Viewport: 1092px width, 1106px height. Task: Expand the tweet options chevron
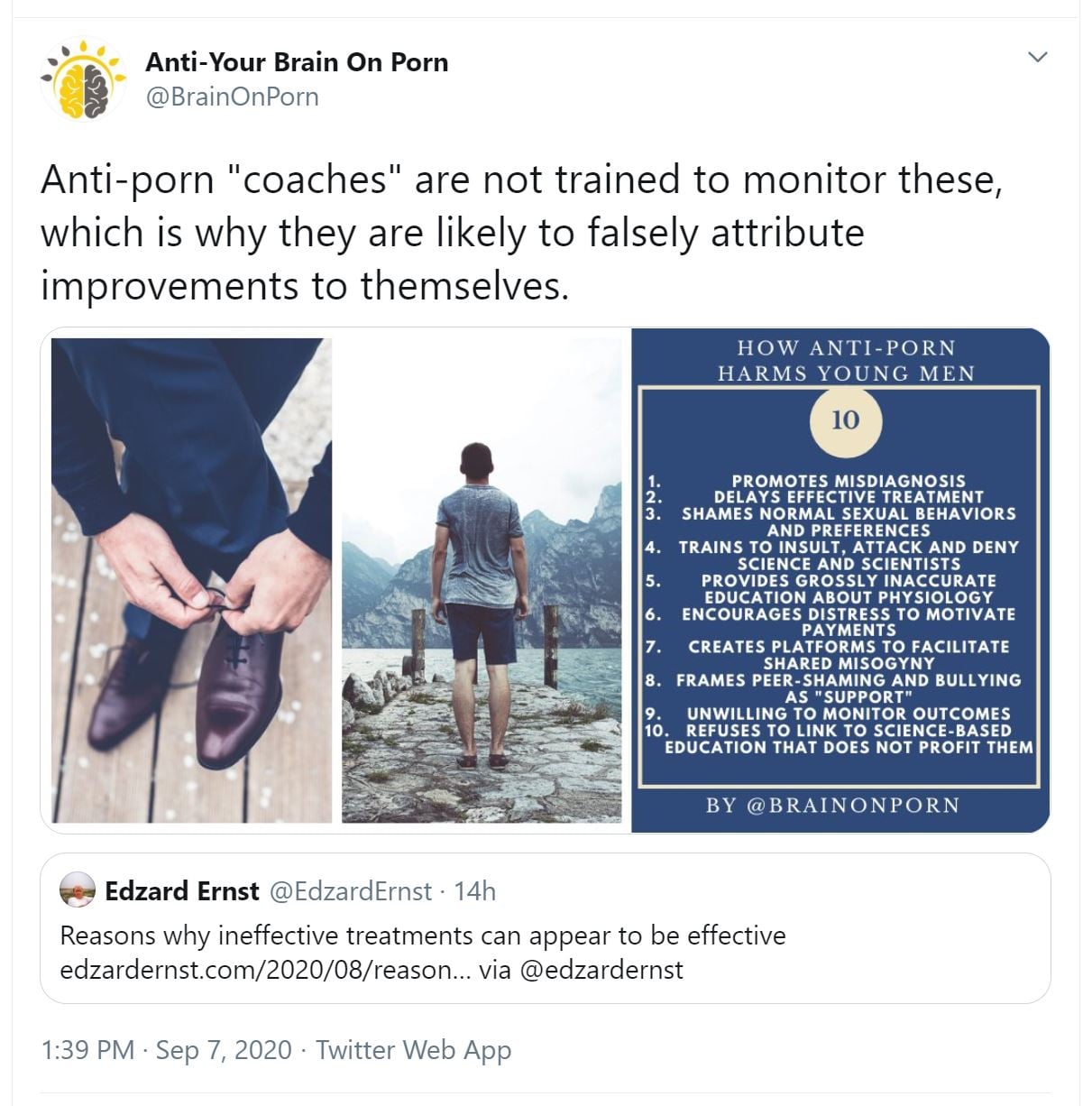[x=1038, y=57]
